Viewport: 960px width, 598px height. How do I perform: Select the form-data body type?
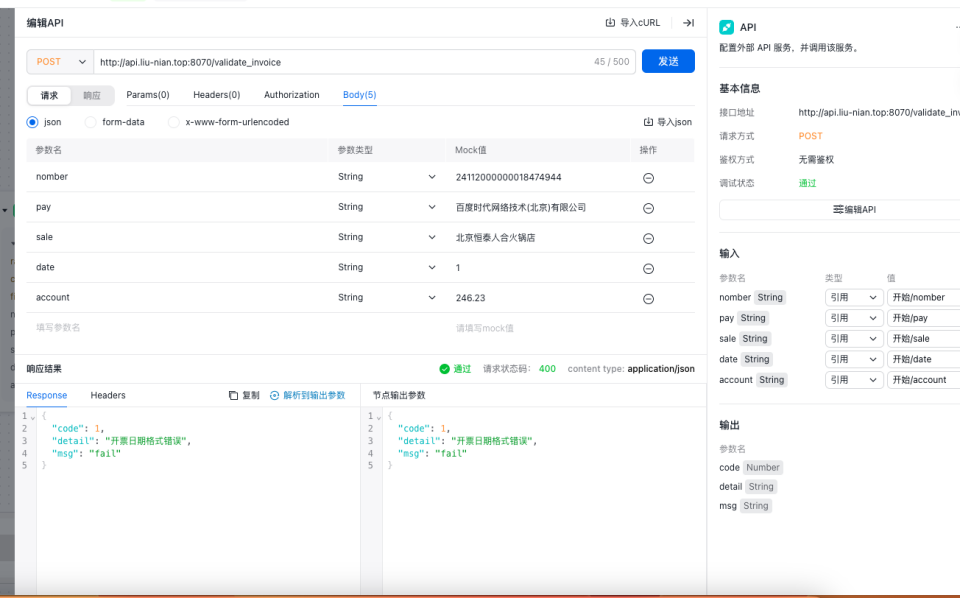[x=91, y=122]
